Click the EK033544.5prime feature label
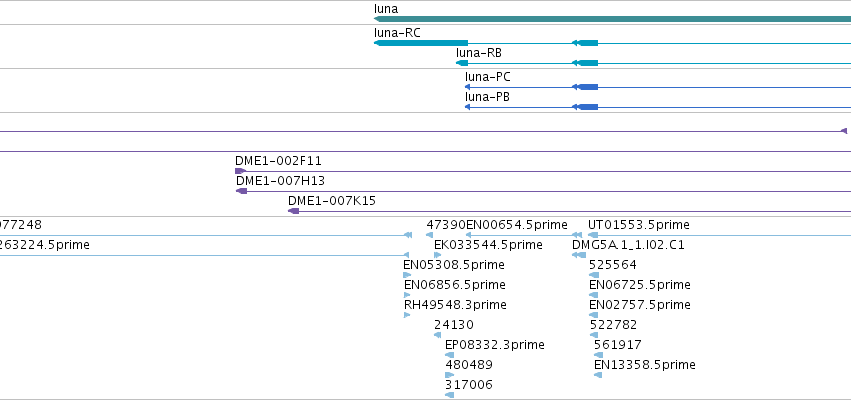This screenshot has height=400, width=851. click(x=488, y=245)
